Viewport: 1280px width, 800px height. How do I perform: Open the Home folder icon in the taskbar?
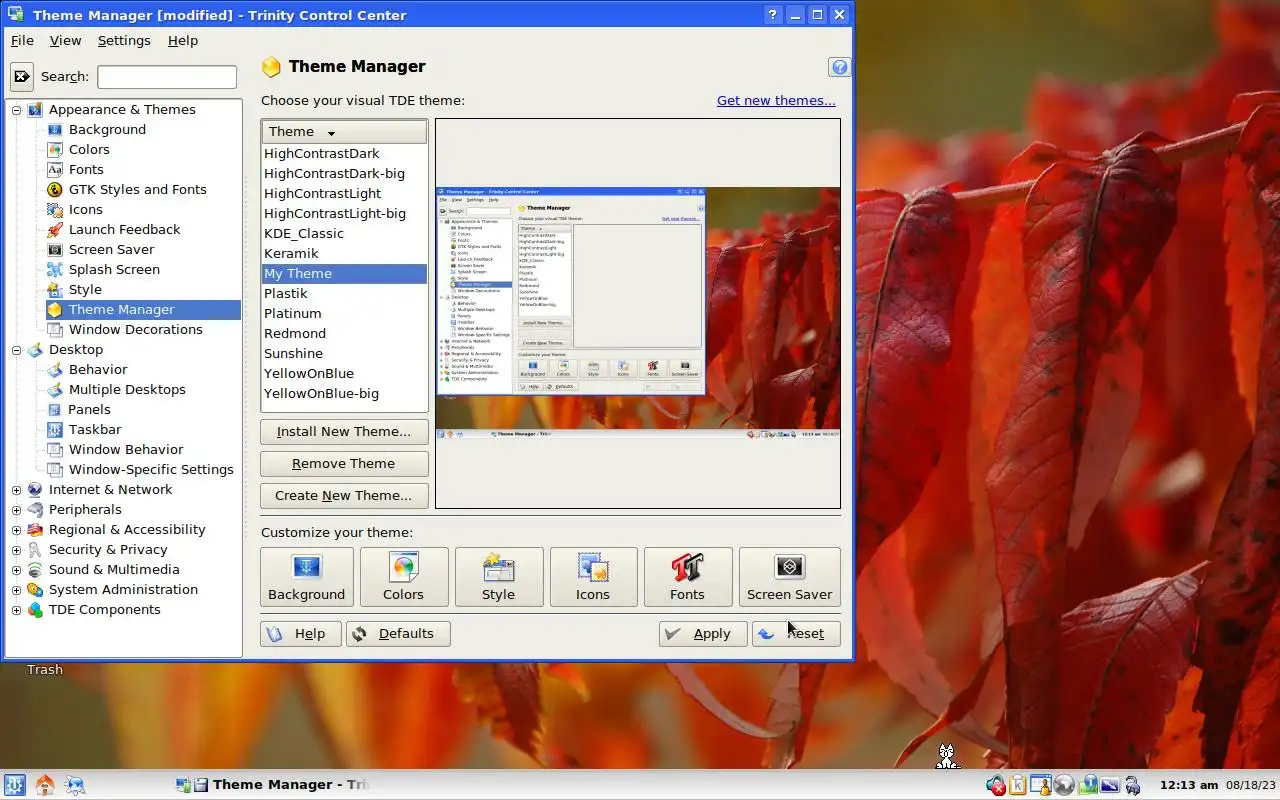pyautogui.click(x=44, y=785)
